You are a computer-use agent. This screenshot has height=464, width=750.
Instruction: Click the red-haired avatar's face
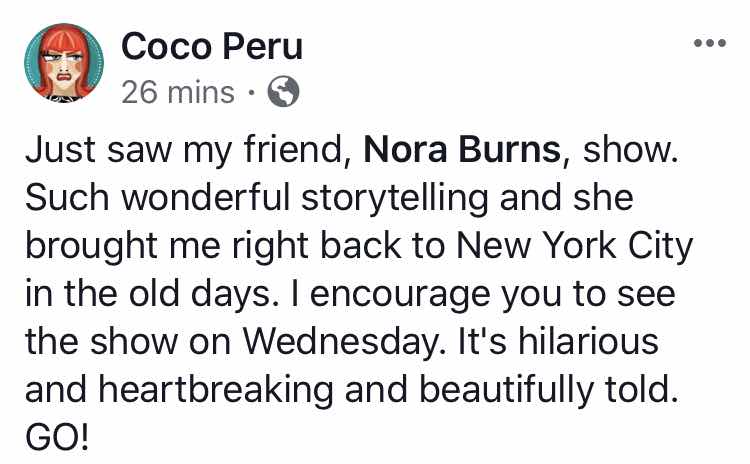[65, 67]
